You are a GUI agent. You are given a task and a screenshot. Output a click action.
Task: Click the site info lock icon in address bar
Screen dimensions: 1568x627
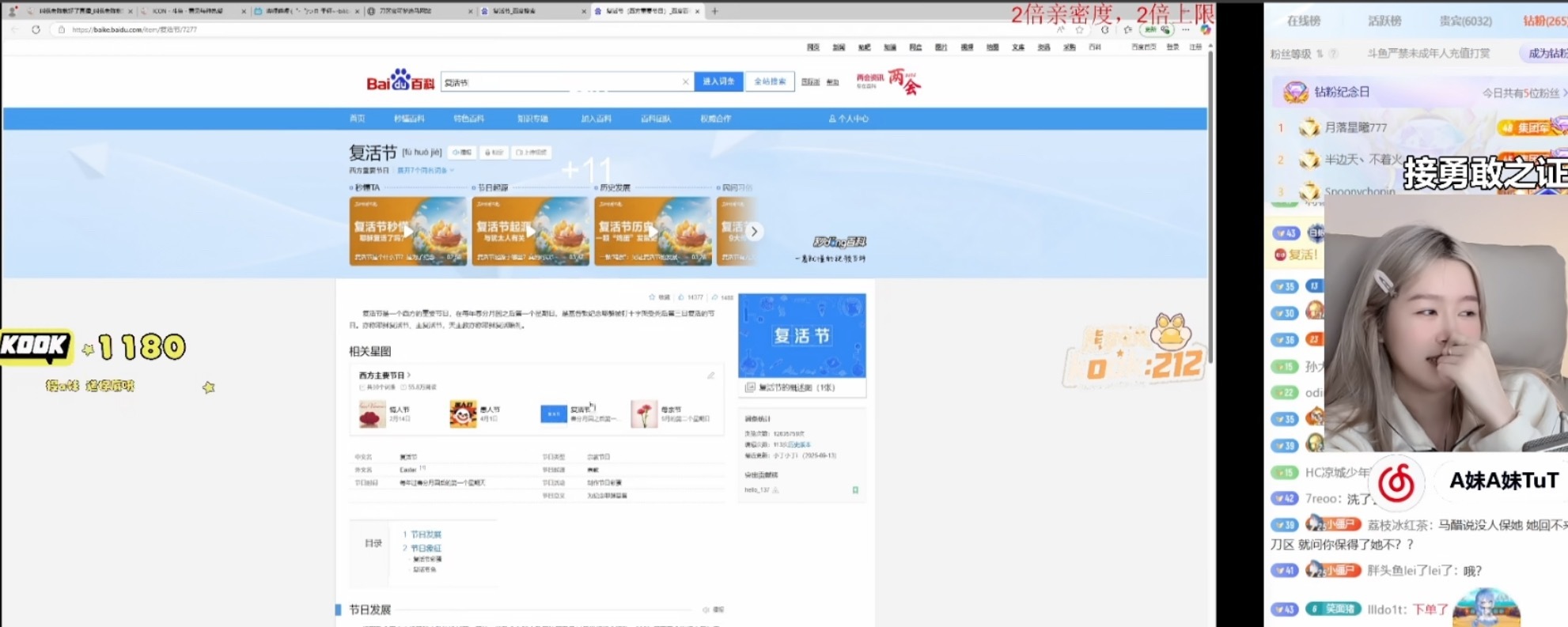[62, 30]
